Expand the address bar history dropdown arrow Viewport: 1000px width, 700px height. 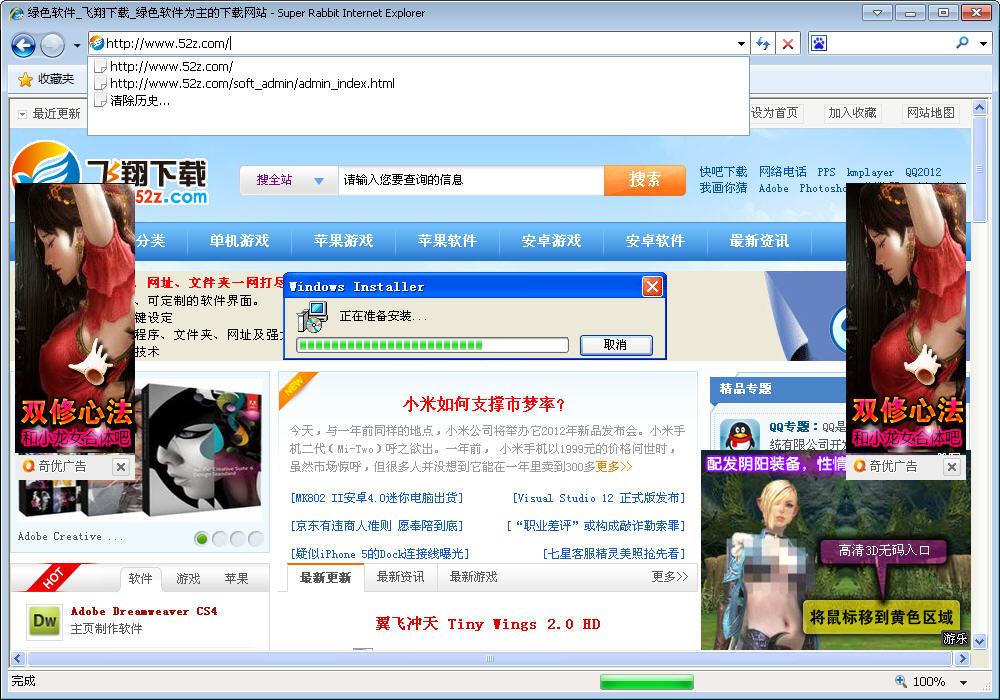(741, 43)
